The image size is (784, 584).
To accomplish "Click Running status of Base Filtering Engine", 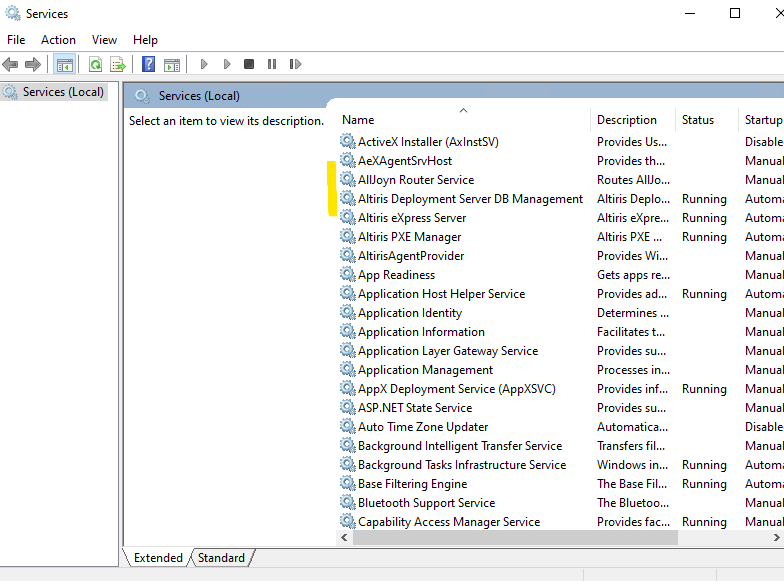I will click(704, 484).
